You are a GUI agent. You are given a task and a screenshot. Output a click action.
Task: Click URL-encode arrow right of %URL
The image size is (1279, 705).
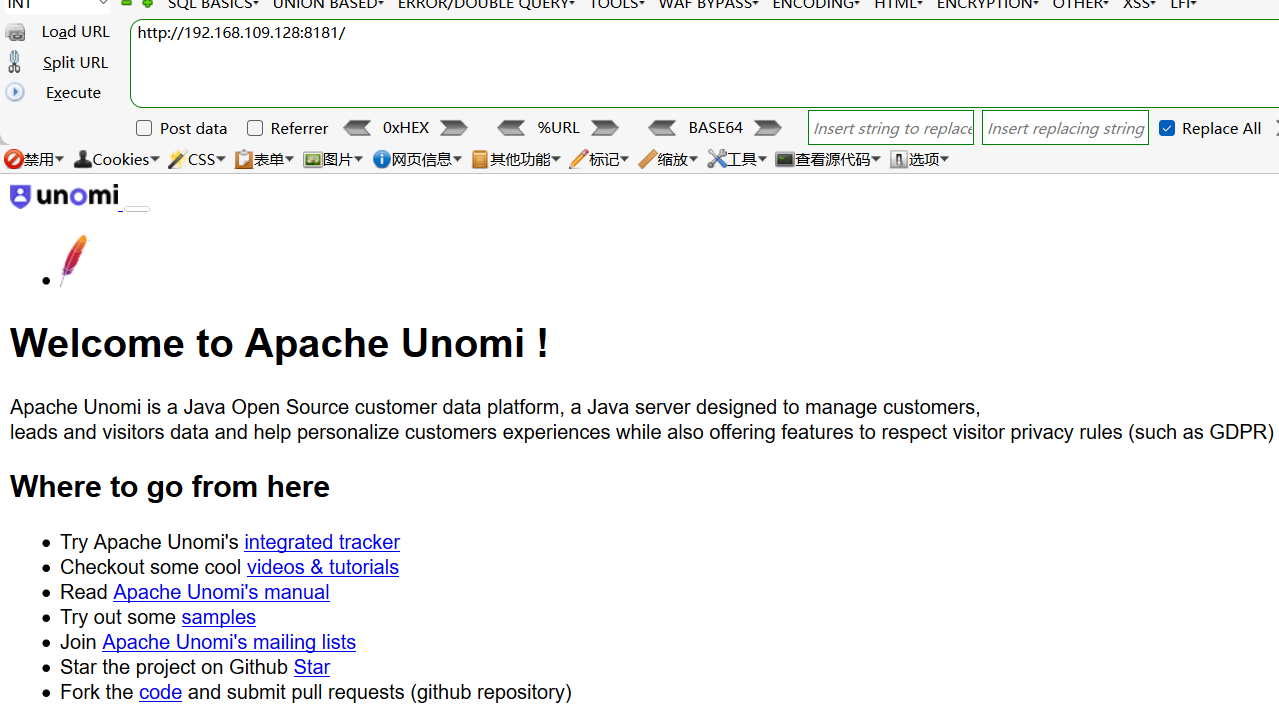[x=605, y=128]
